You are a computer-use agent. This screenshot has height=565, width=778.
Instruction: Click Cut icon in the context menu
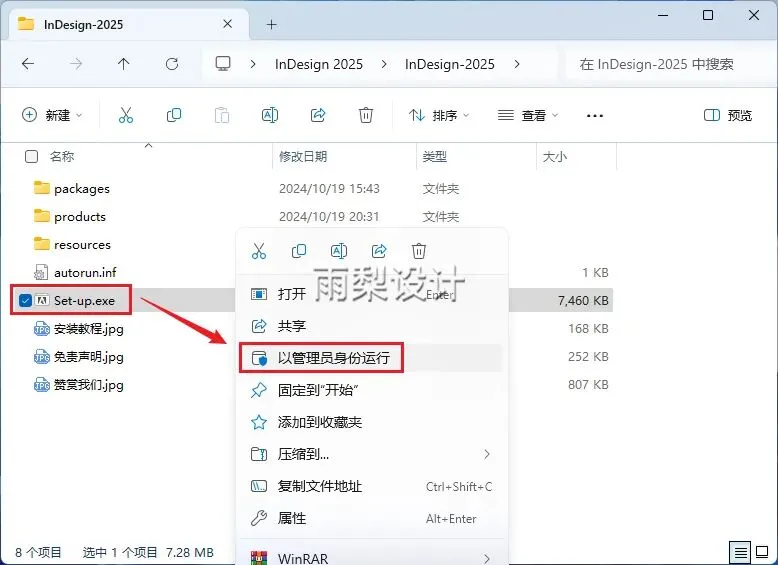[259, 251]
